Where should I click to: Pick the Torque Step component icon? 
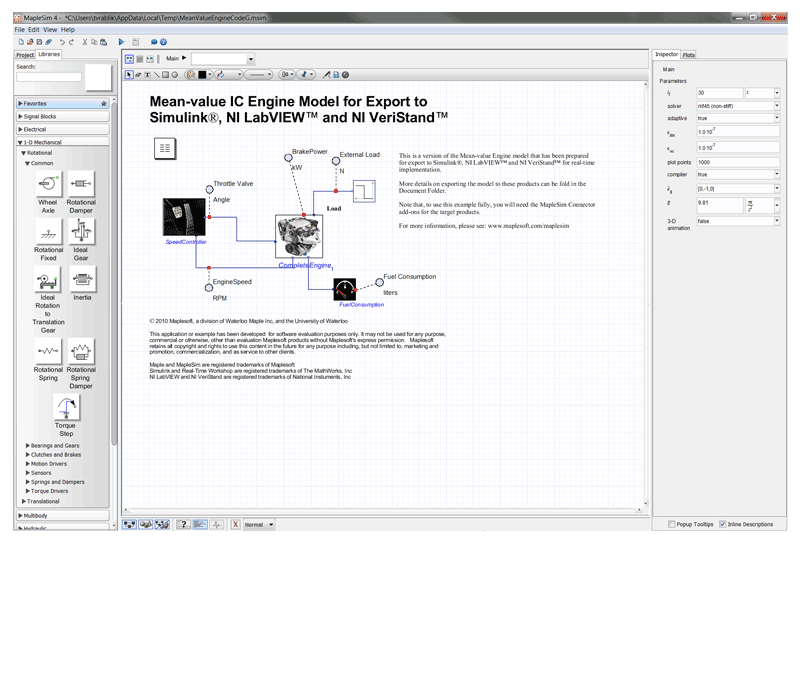coord(65,408)
